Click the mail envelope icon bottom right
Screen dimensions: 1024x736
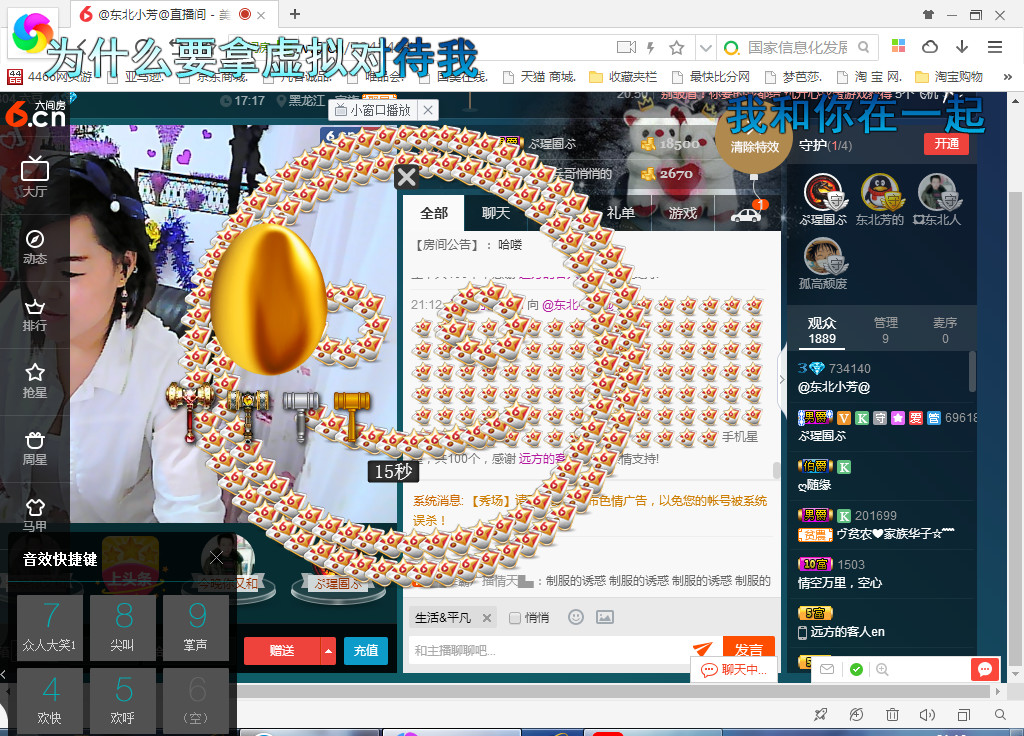click(827, 669)
